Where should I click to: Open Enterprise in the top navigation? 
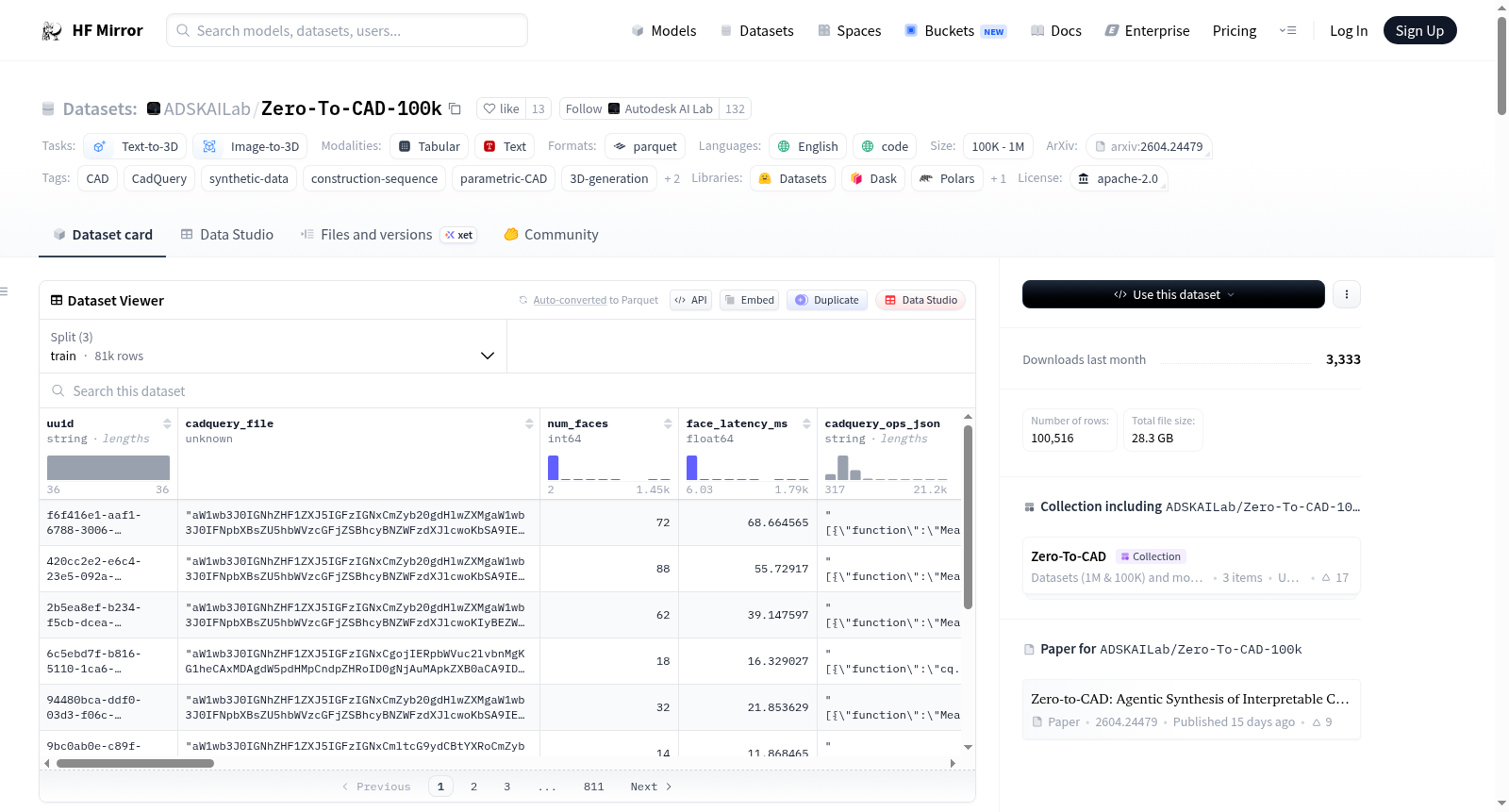pos(1148,31)
